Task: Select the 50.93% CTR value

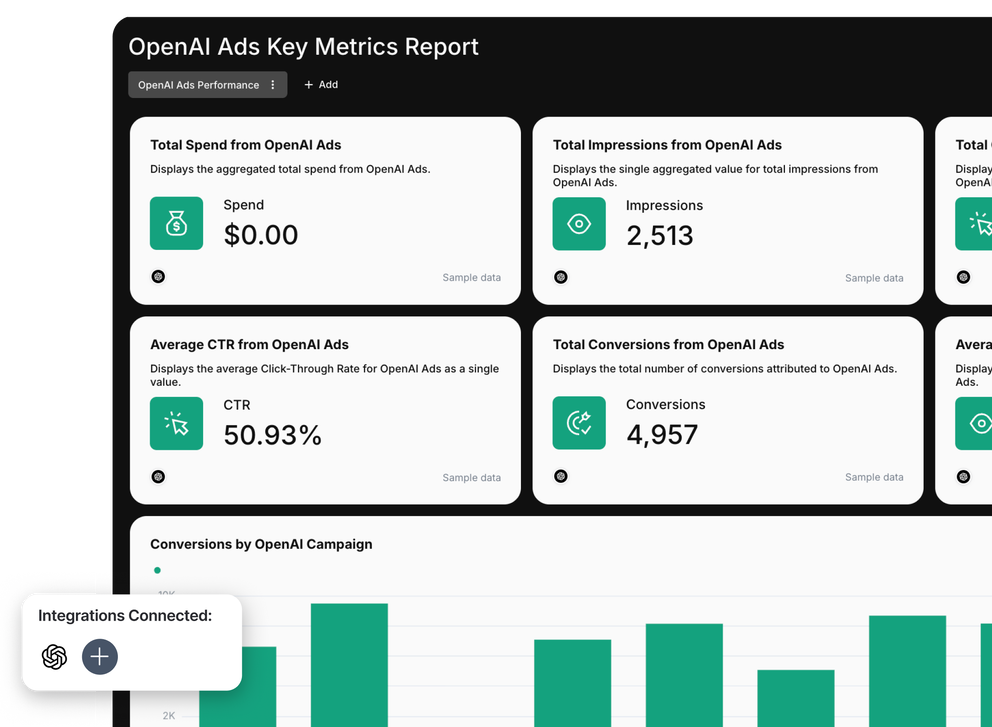Action: tap(273, 435)
